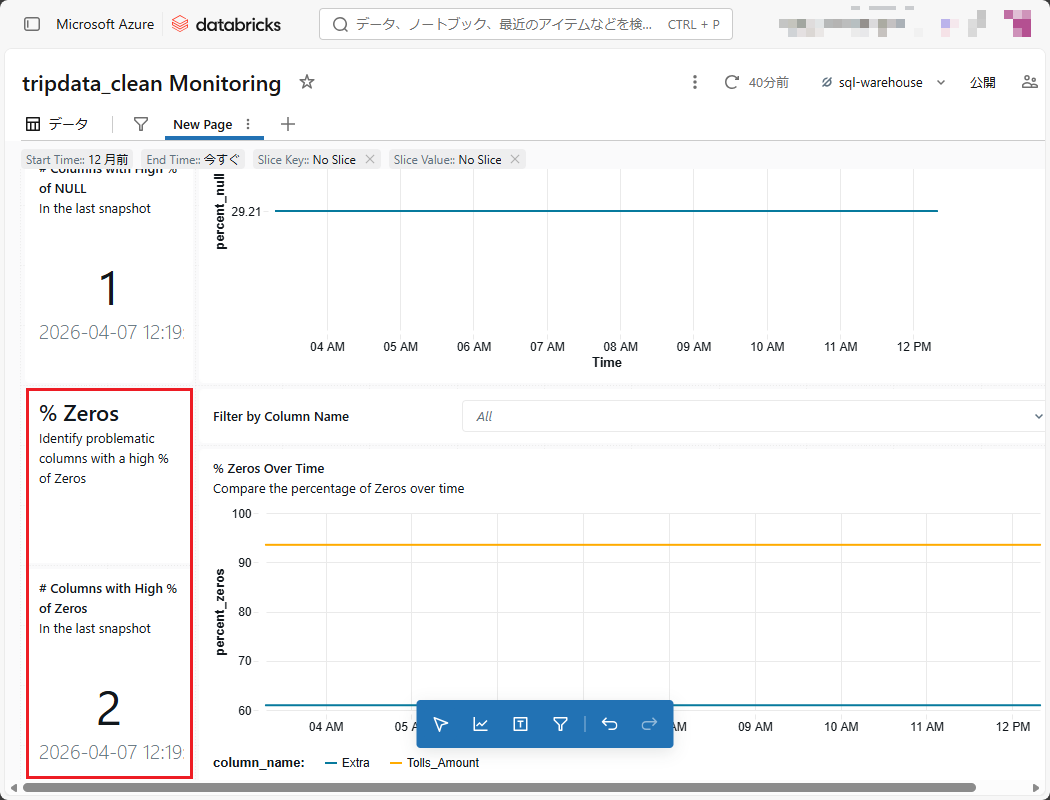Open the Filter by Column Name dropdown

pyautogui.click(x=752, y=416)
